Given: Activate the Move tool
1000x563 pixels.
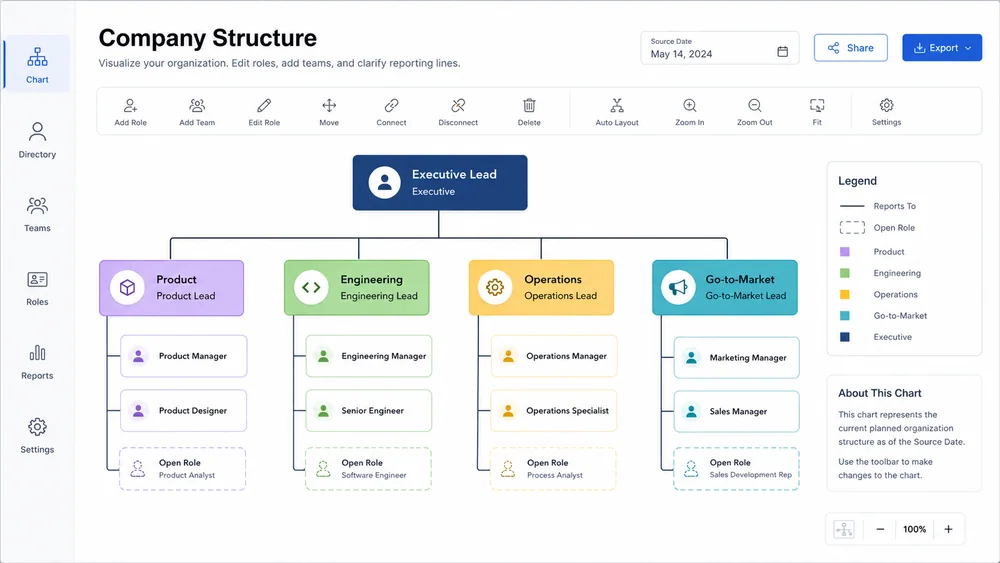Looking at the screenshot, I should pyautogui.click(x=329, y=112).
